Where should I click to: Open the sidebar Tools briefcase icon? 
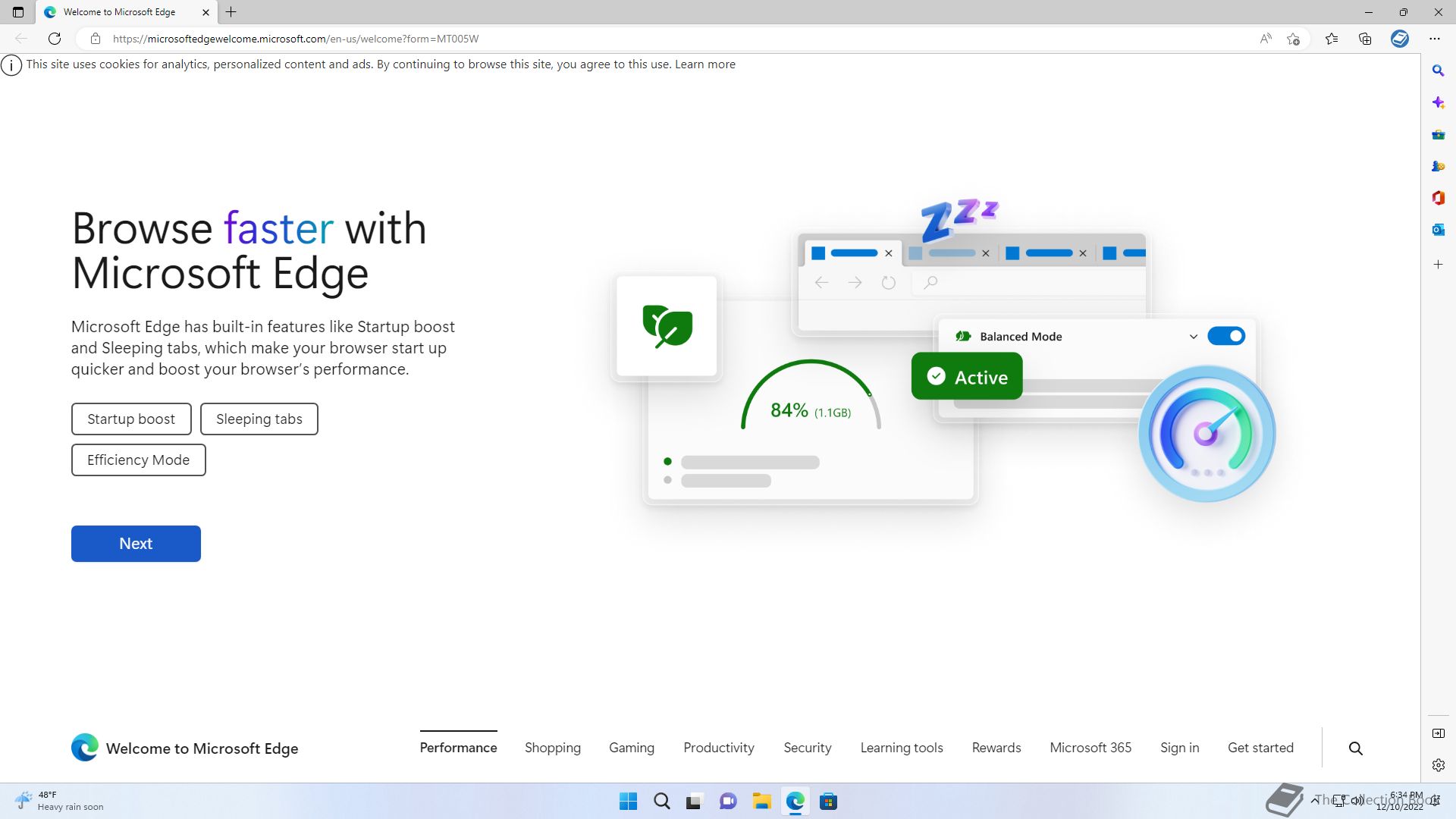tap(1438, 134)
